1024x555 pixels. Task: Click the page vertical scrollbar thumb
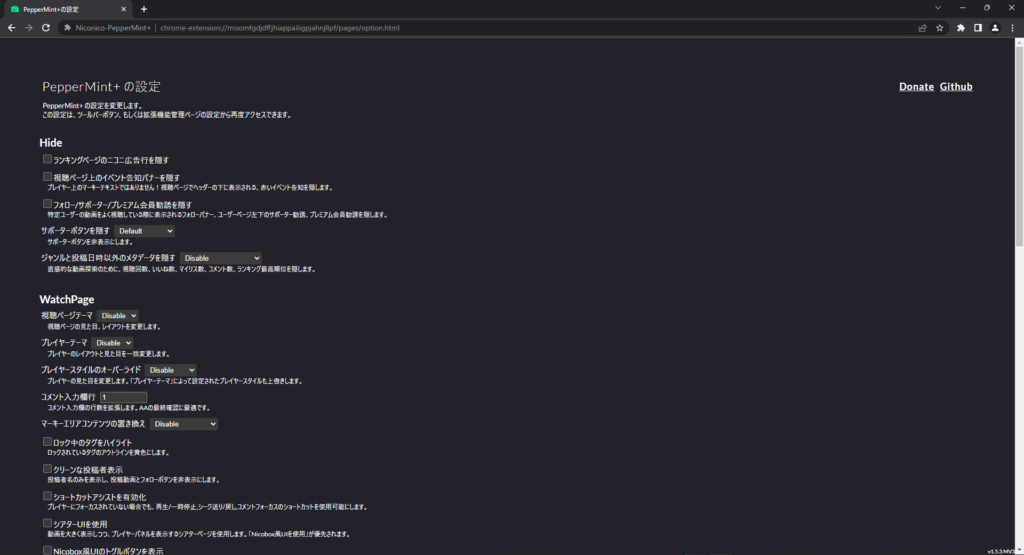(x=1019, y=144)
